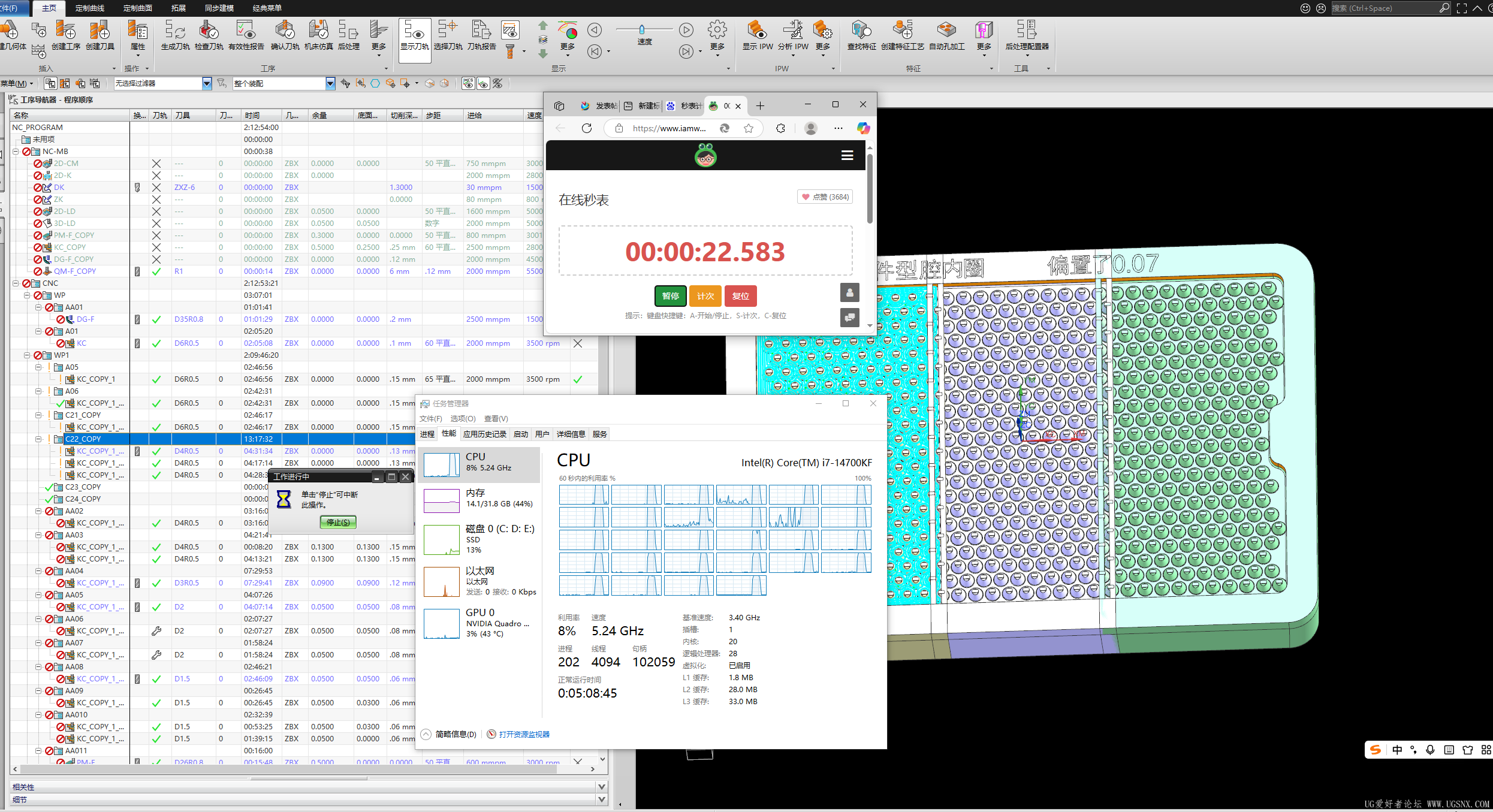Switch to the 定制曲线 ribbon tab
Viewport: 1493px width, 812px height.
point(90,8)
